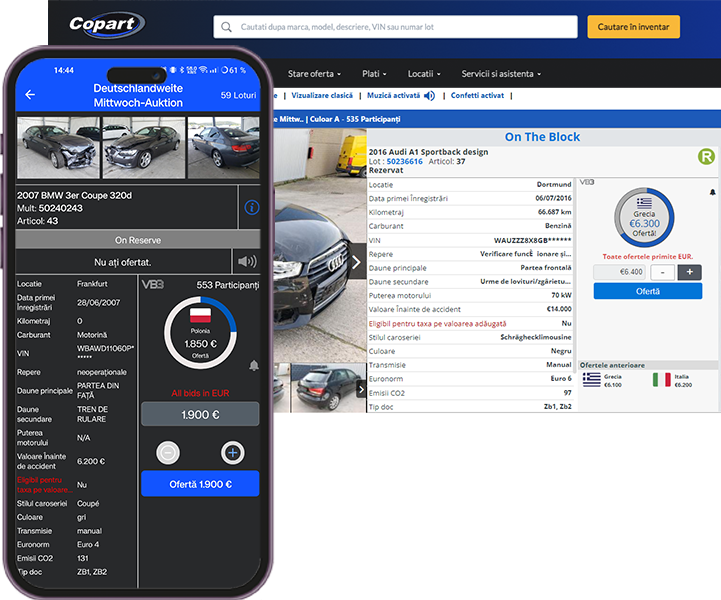Toggle the Muzică activată option
This screenshot has width=721, height=600.
click(393, 96)
